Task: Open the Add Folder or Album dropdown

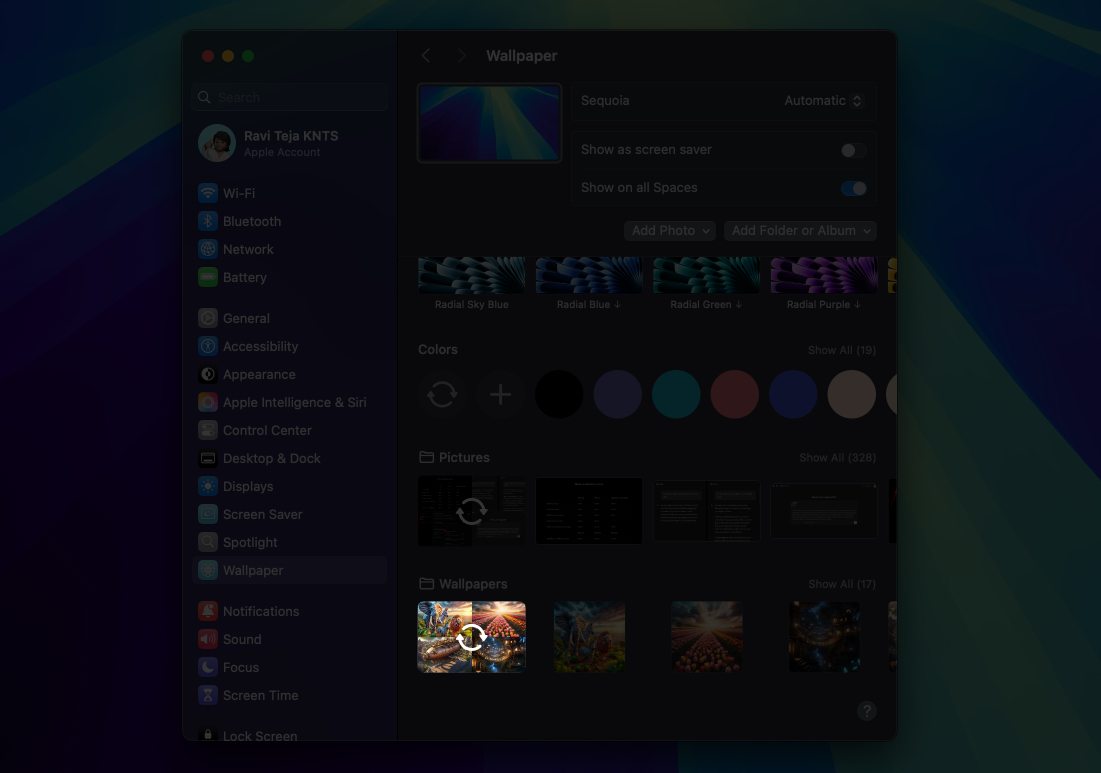Action: click(800, 230)
